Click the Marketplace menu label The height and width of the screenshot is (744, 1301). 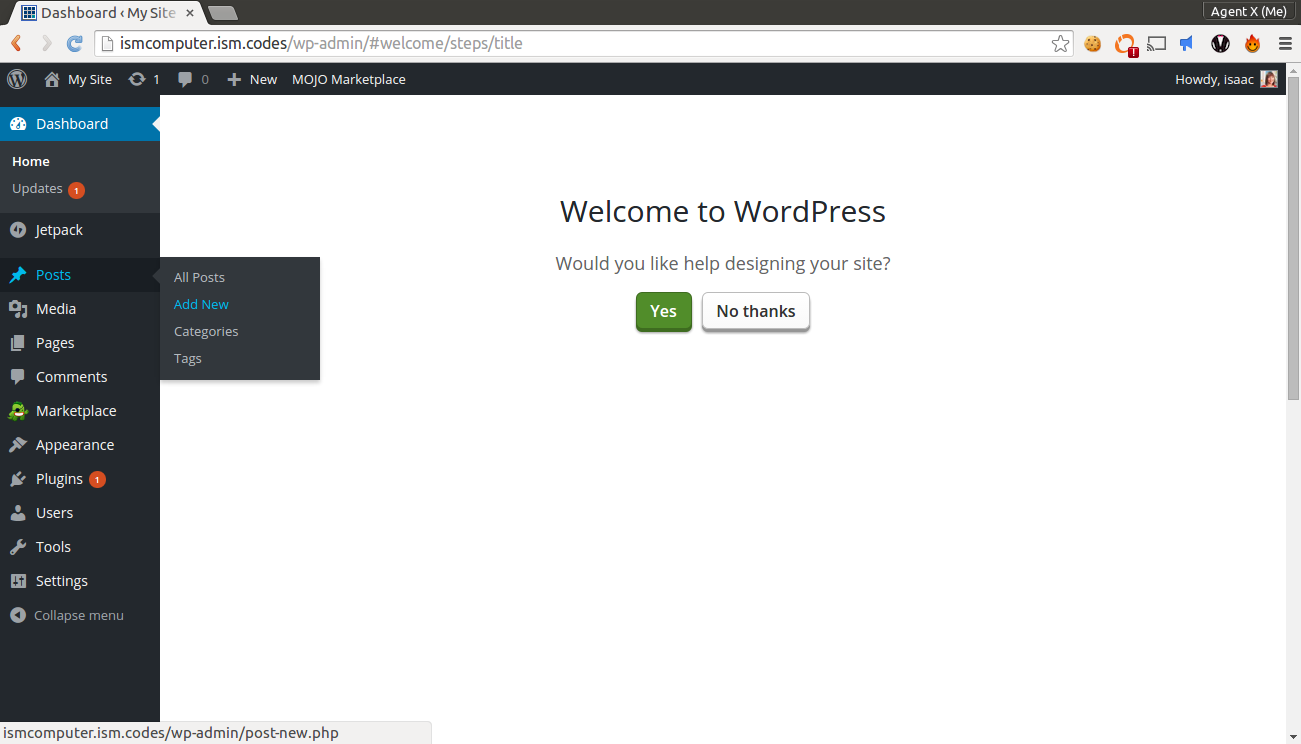click(x=76, y=411)
